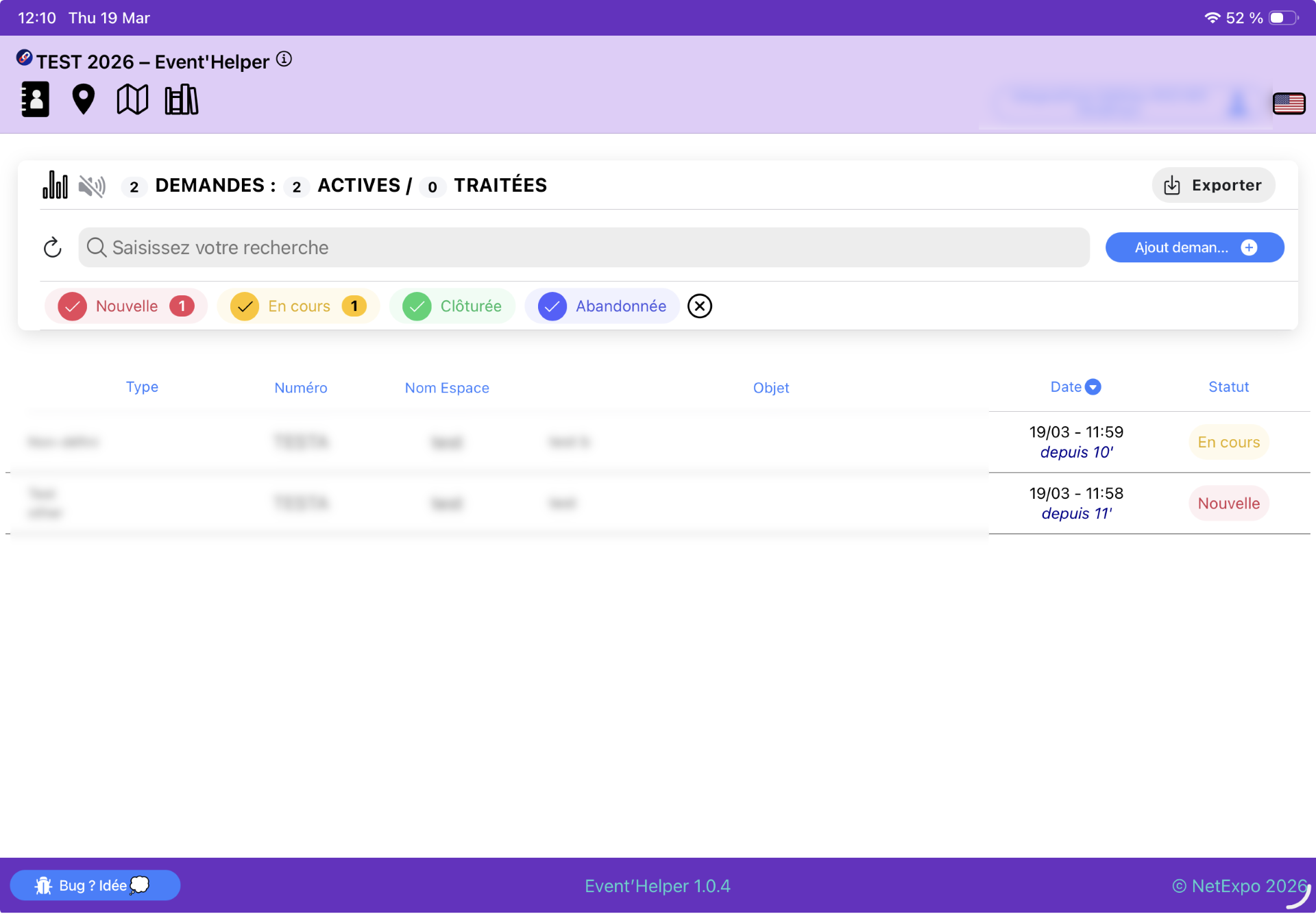1316x914 pixels.
Task: Sort requests by the Numéro column
Action: tap(301, 387)
